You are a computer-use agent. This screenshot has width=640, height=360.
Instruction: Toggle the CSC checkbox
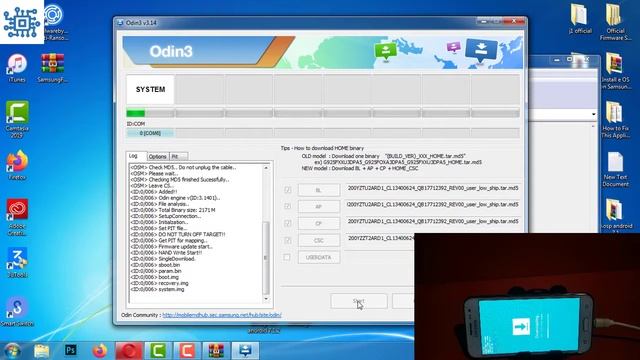287,240
